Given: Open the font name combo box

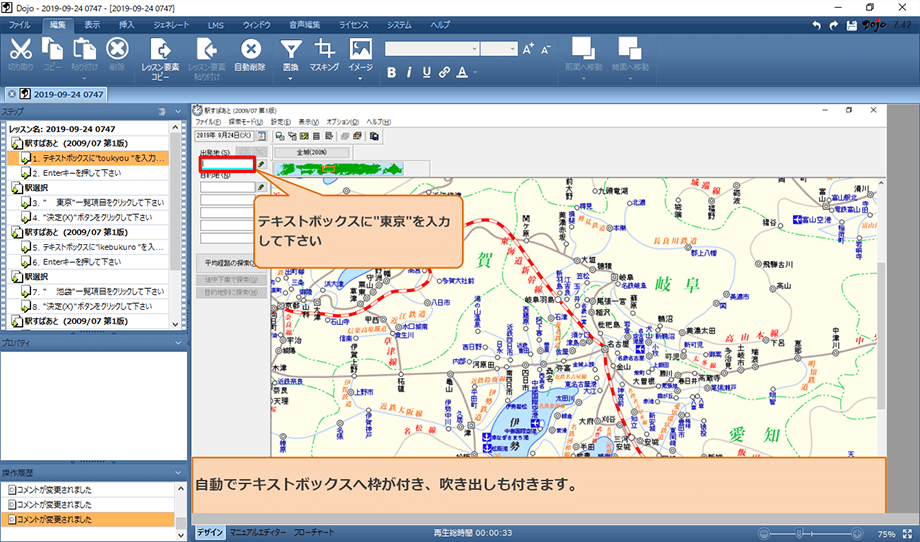Looking at the screenshot, I should pyautogui.click(x=432, y=48).
